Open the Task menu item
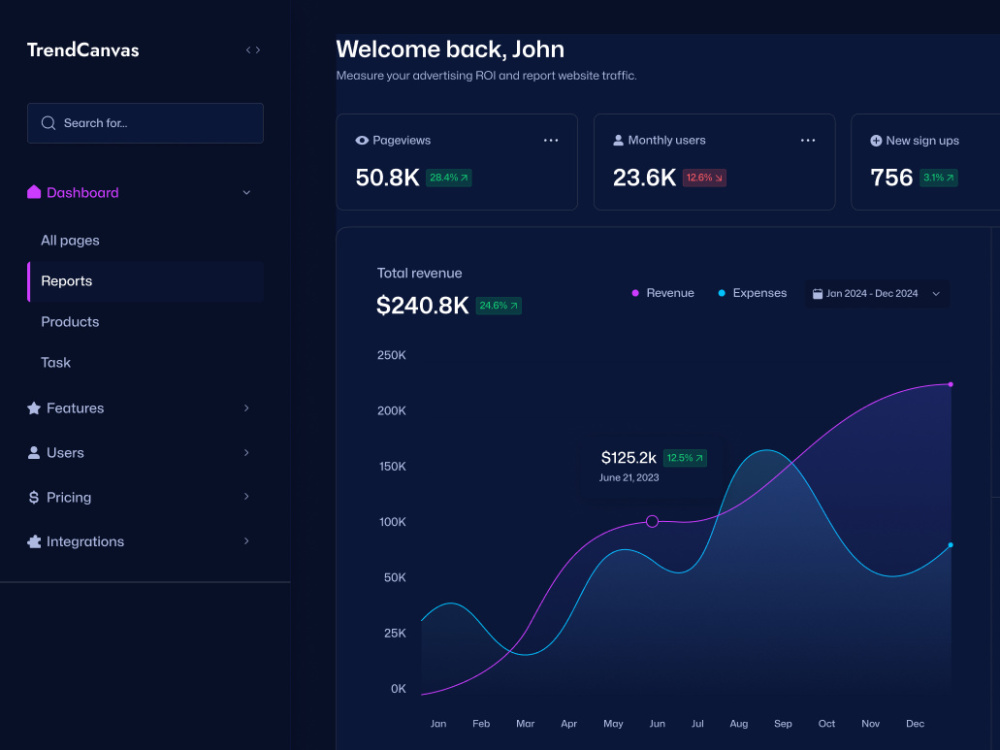Screen dimensions: 1000x750 point(56,363)
